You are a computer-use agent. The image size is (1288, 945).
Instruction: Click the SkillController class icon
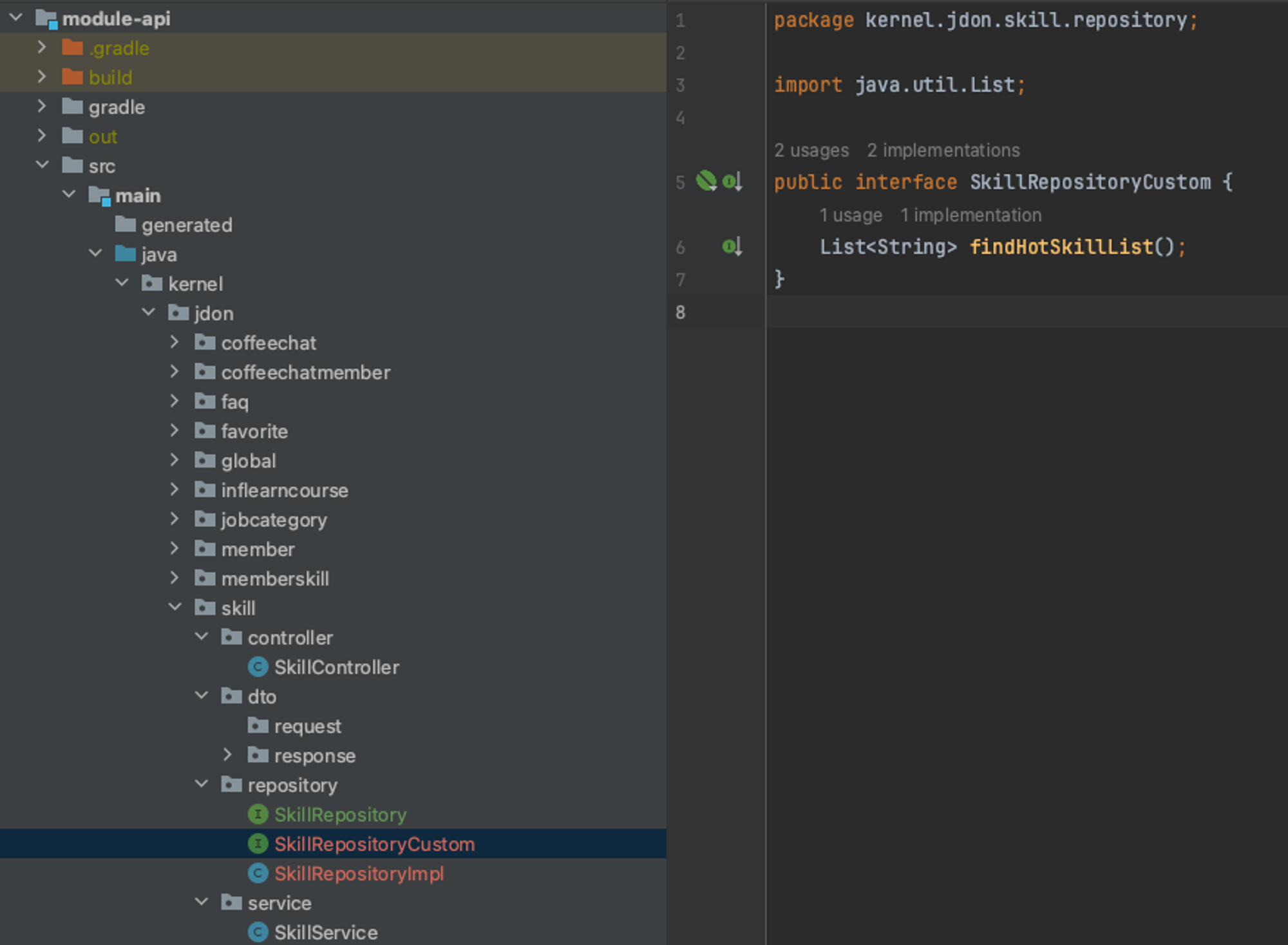click(x=258, y=667)
